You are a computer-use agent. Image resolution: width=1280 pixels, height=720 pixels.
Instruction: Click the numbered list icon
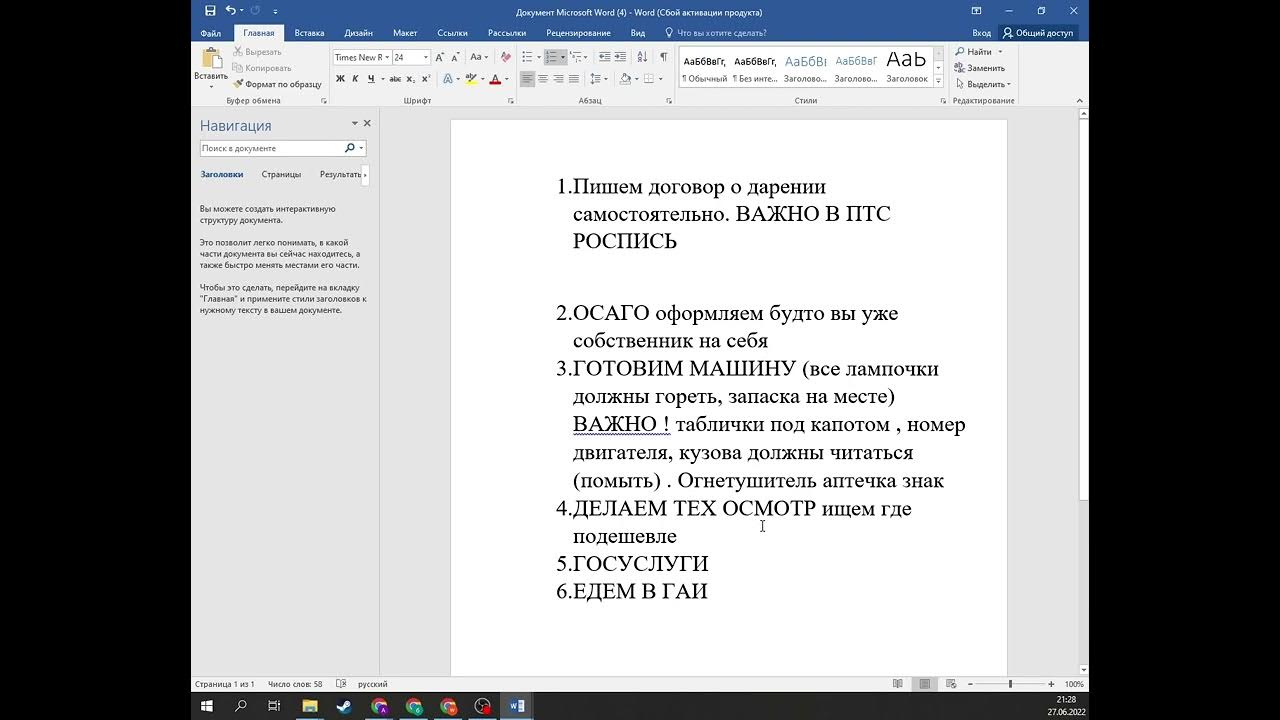tap(551, 57)
